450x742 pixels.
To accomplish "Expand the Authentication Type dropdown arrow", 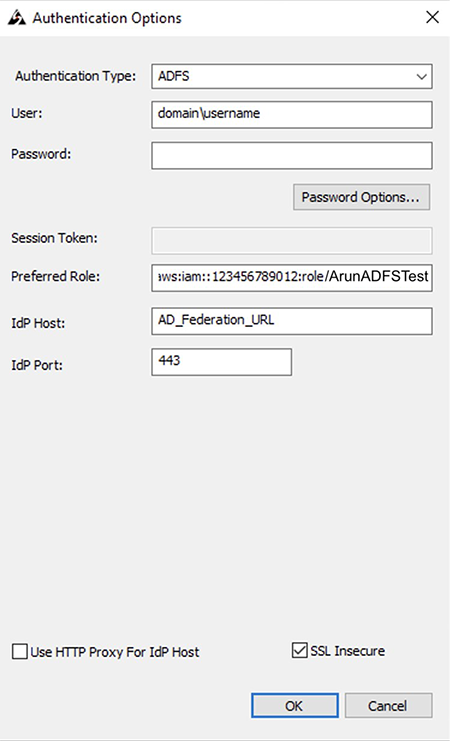I will 421,76.
